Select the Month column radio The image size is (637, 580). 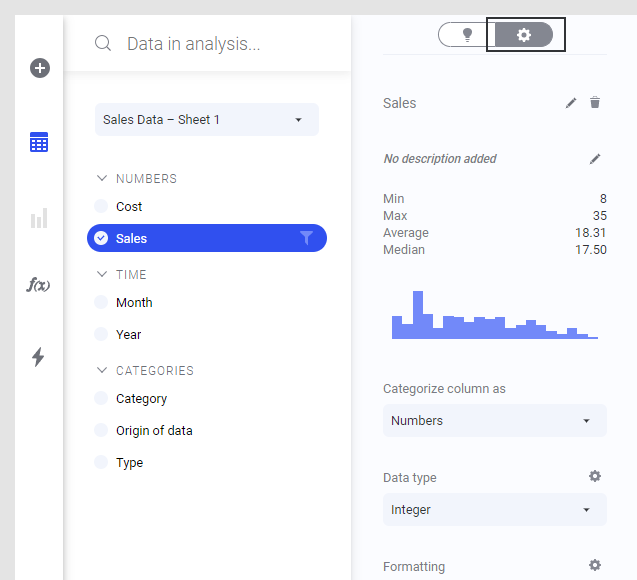(101, 302)
